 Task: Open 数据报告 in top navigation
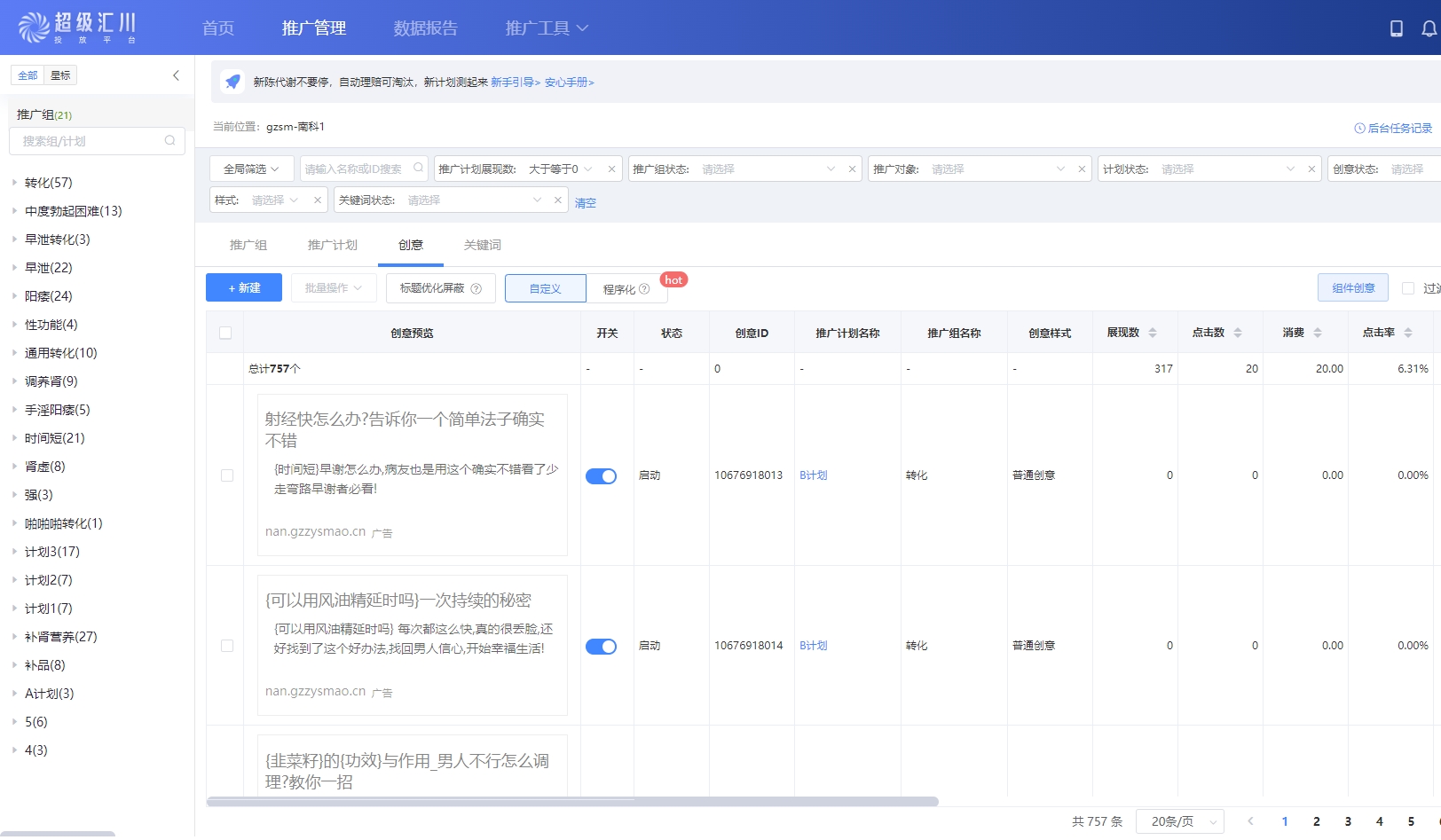coord(425,28)
